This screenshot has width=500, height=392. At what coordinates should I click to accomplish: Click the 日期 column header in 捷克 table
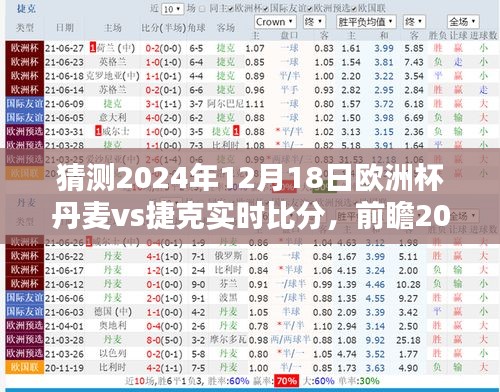[65, 28]
